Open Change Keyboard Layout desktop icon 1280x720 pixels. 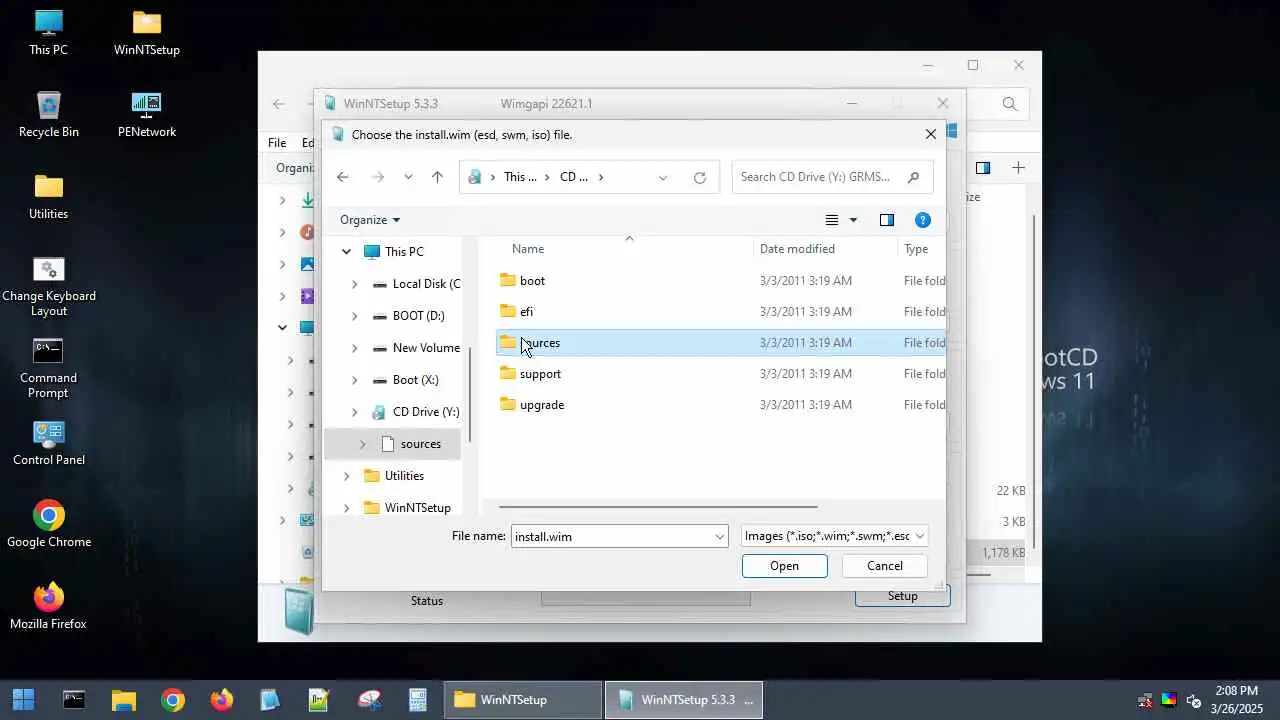tap(48, 286)
